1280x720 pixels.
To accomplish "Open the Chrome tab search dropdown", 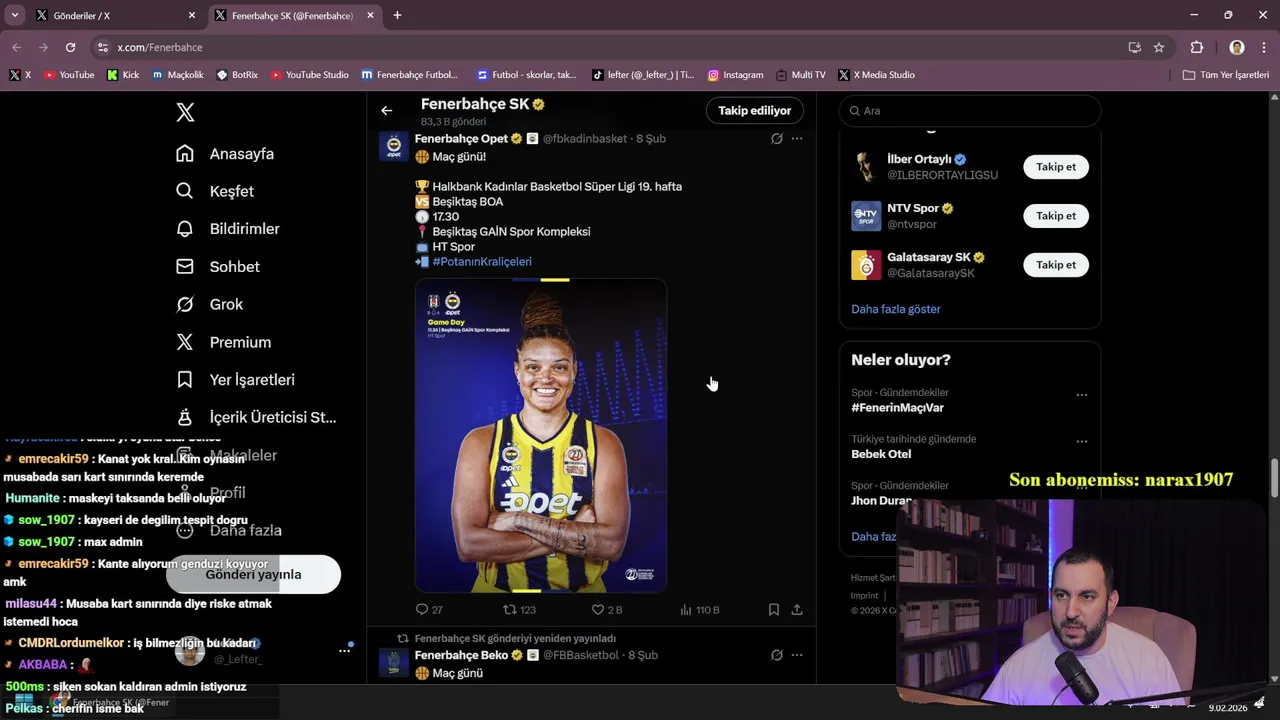I will [x=14, y=15].
